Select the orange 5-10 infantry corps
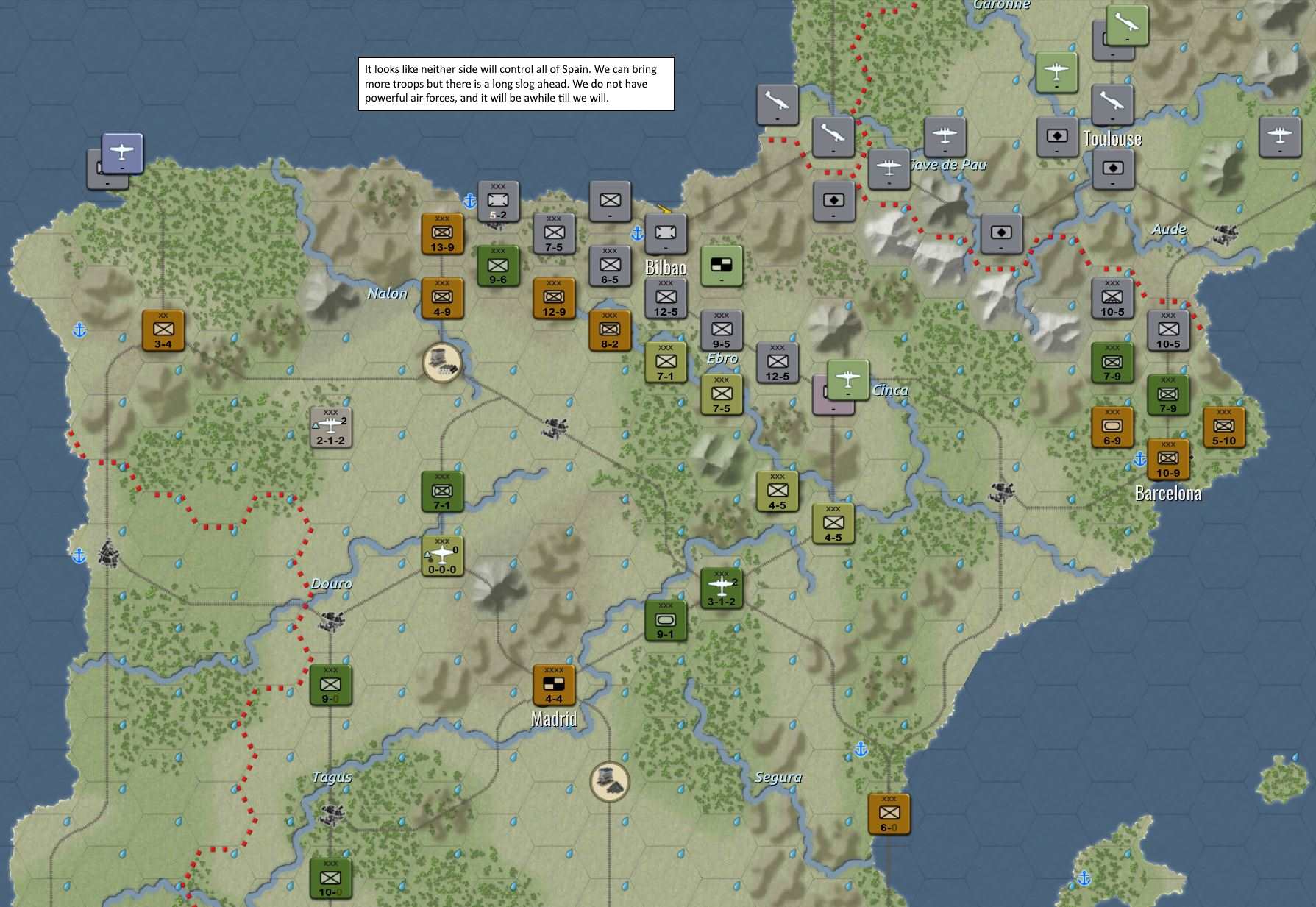The image size is (1316, 907). click(1224, 427)
